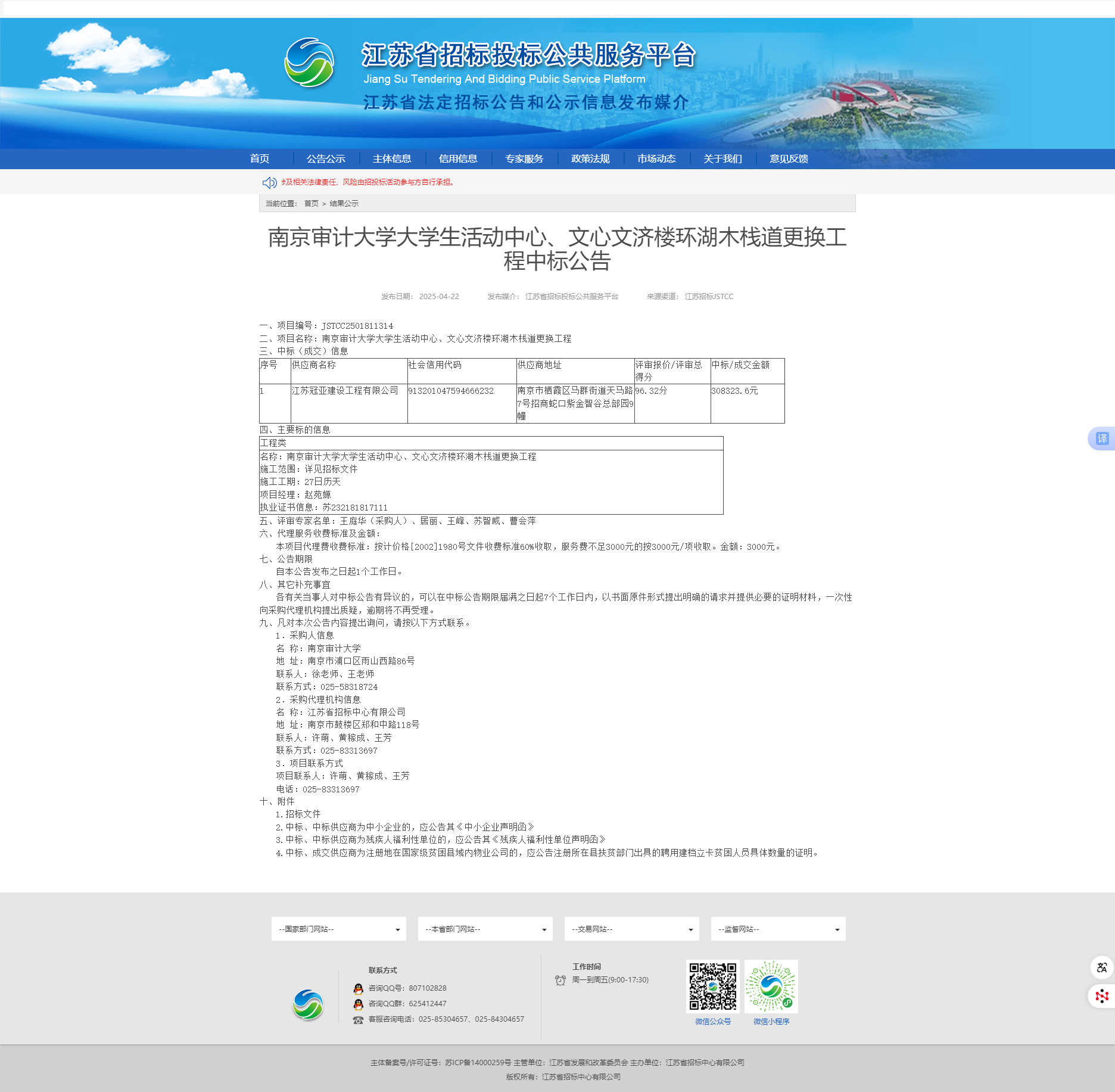
Task: Open the 信用信息 menu item
Action: point(458,158)
